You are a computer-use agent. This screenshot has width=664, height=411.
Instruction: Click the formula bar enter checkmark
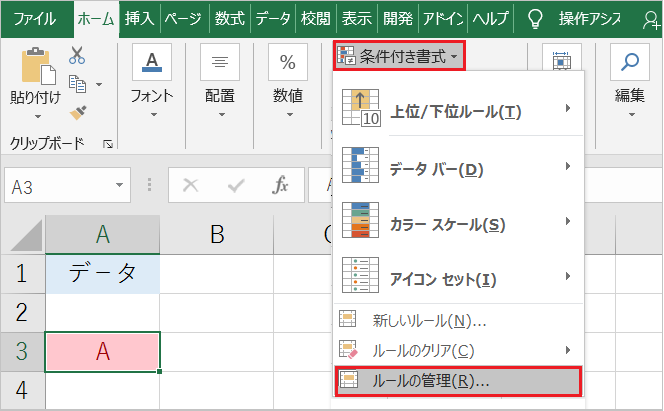tap(235, 185)
